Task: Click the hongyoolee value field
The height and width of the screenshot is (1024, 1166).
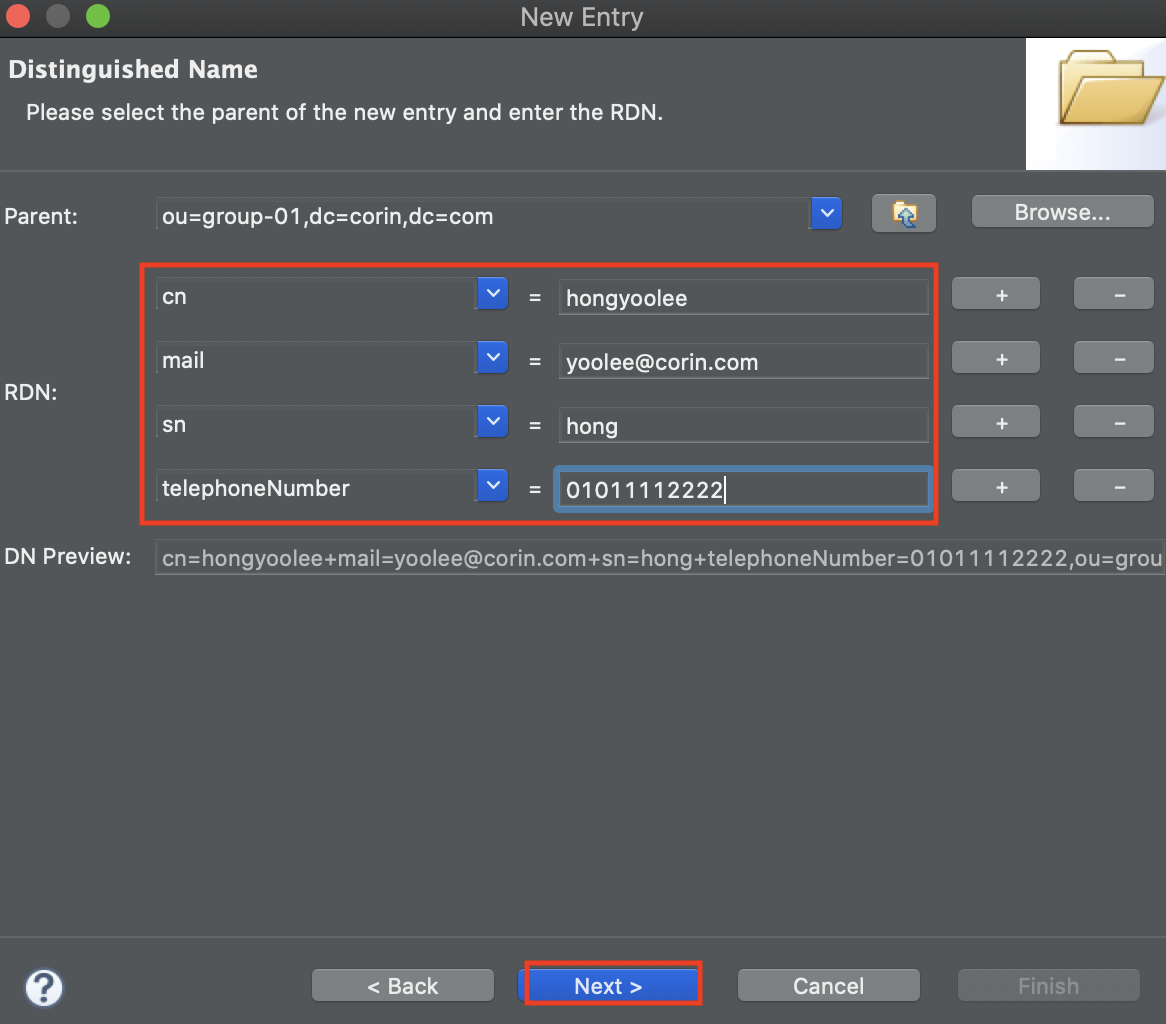Action: click(744, 297)
